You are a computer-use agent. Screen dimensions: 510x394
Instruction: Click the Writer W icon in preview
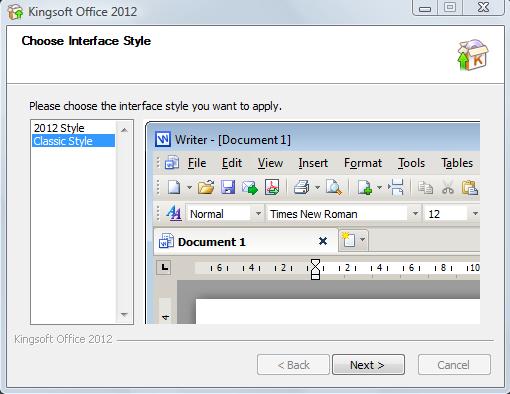163,139
